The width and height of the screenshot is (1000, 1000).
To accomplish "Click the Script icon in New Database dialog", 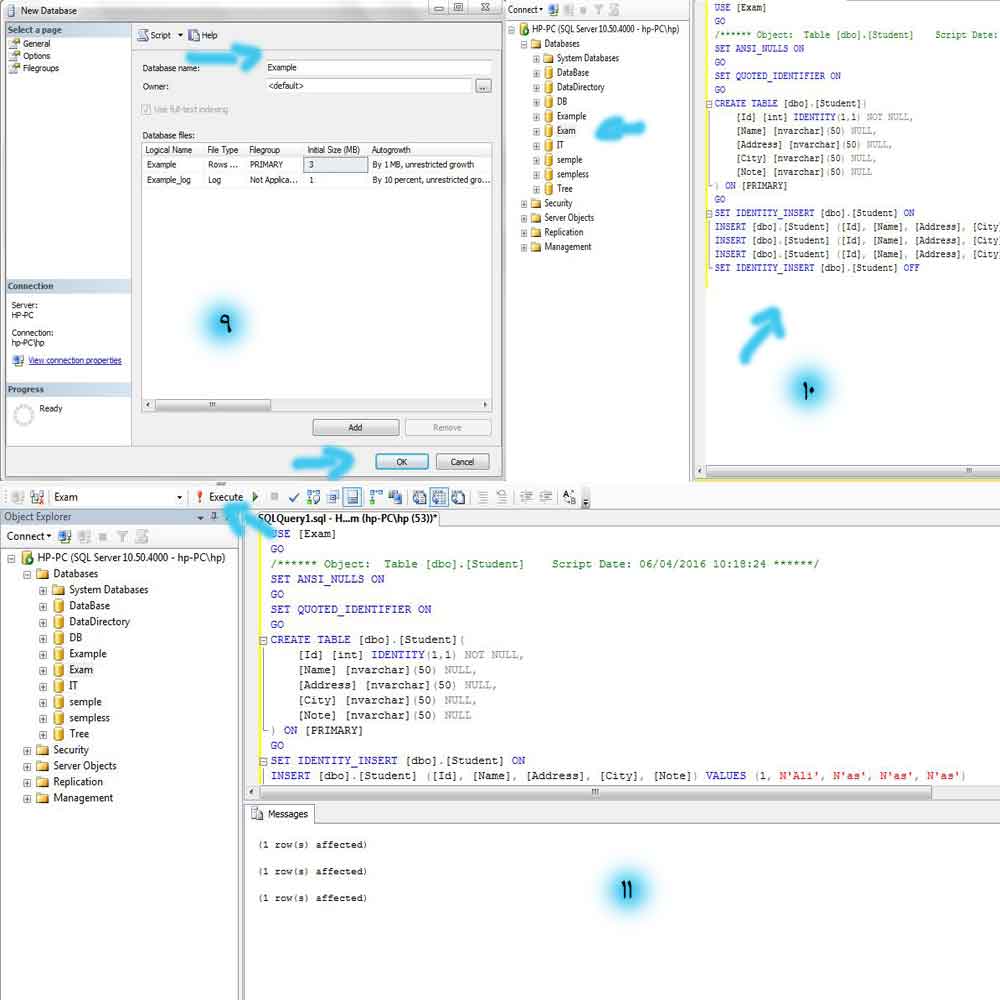I will (x=143, y=35).
